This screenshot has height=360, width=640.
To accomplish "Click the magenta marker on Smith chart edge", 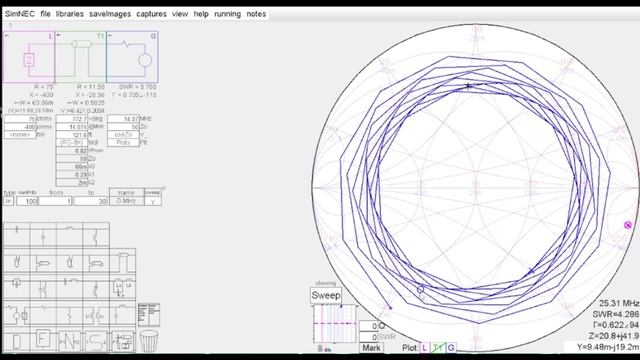I will tap(628, 225).
